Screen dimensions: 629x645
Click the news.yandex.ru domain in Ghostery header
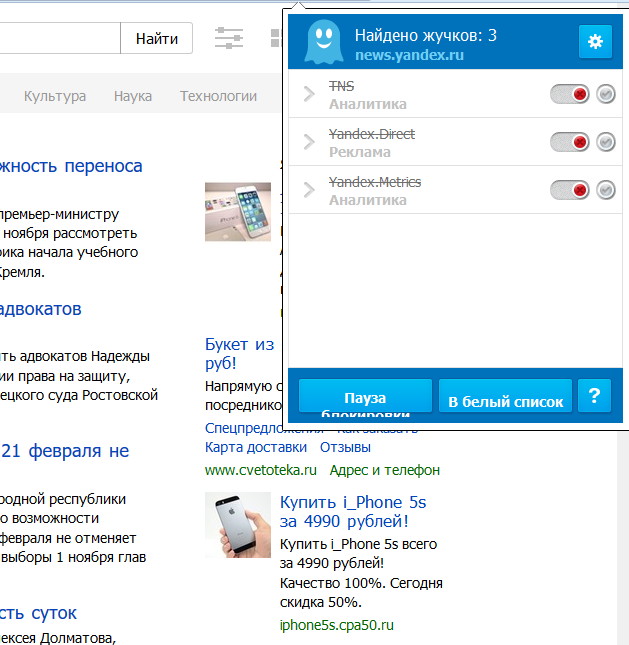coord(409,55)
